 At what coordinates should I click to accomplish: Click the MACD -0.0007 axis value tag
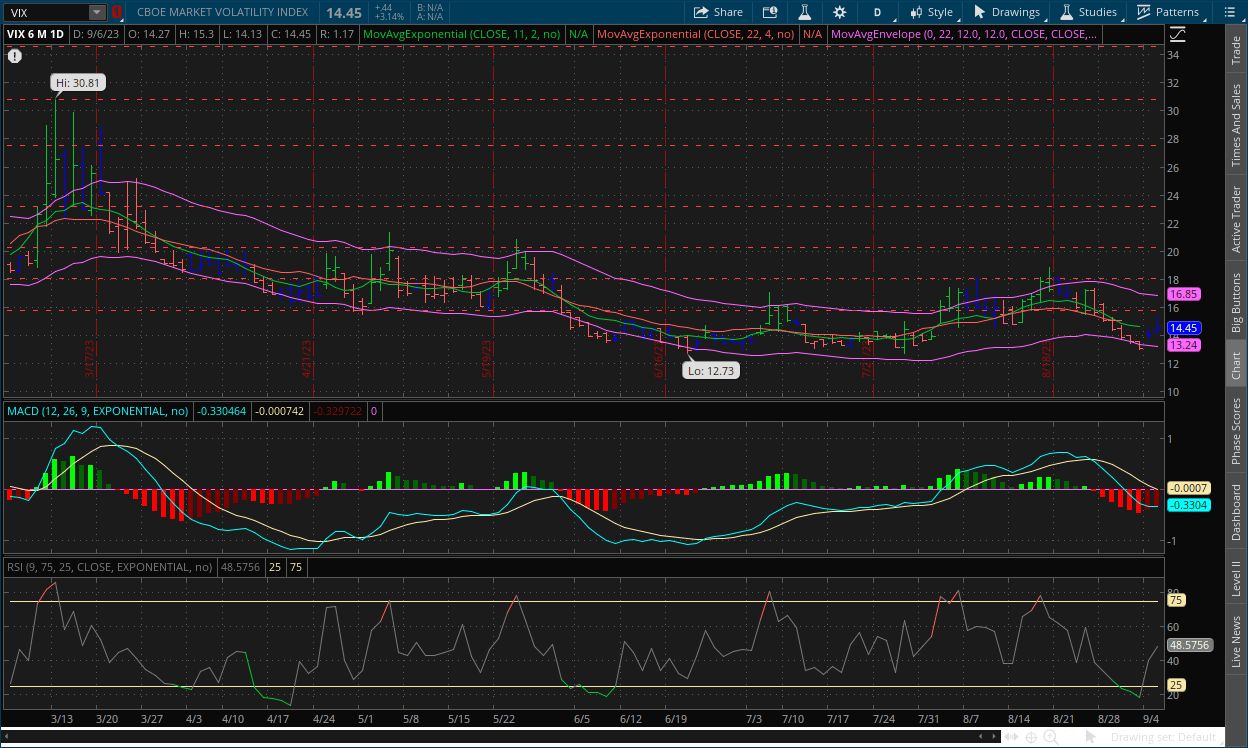click(x=1188, y=488)
